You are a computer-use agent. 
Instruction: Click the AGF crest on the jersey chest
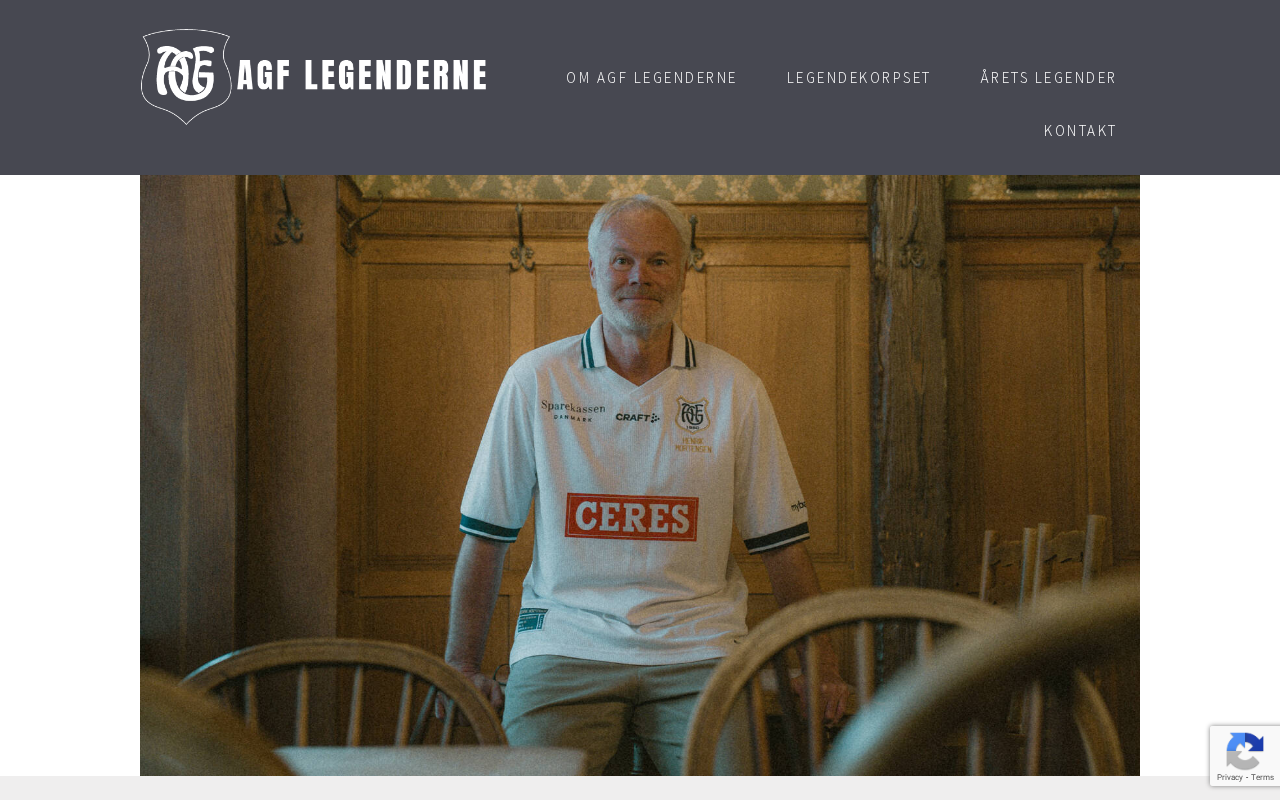click(692, 414)
